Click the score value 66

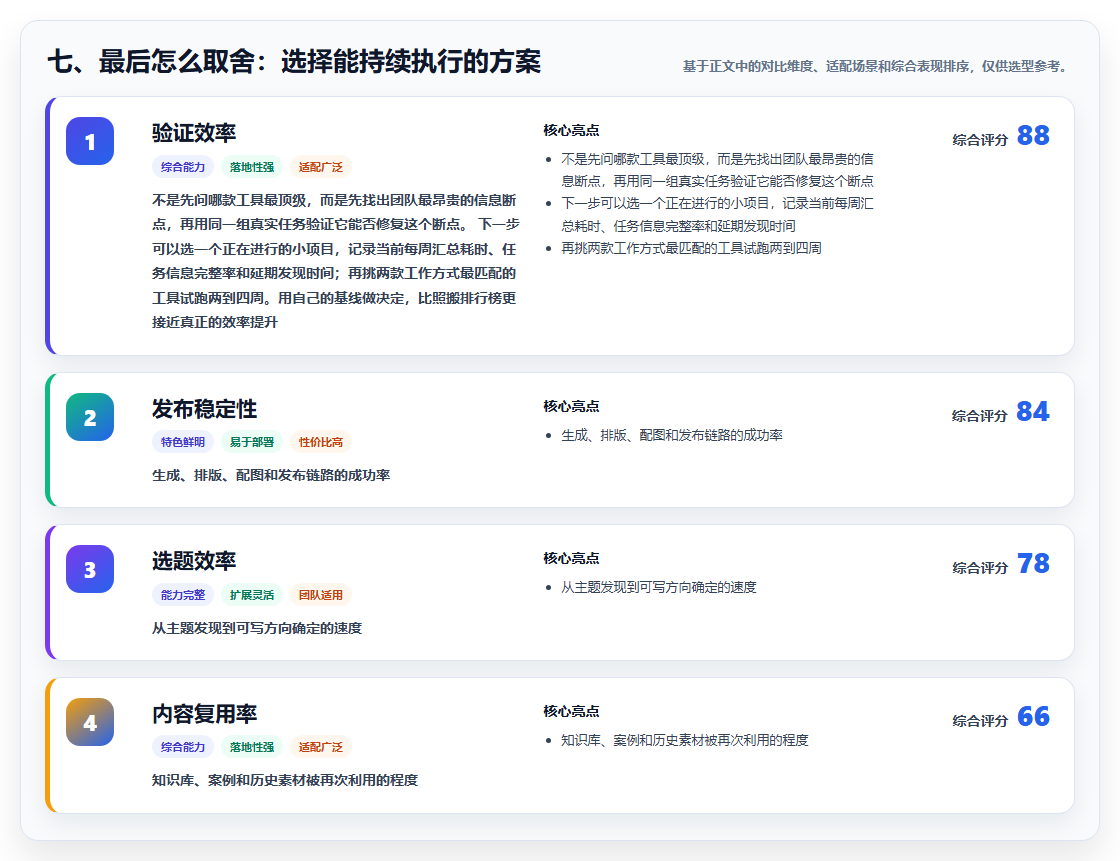1033,716
